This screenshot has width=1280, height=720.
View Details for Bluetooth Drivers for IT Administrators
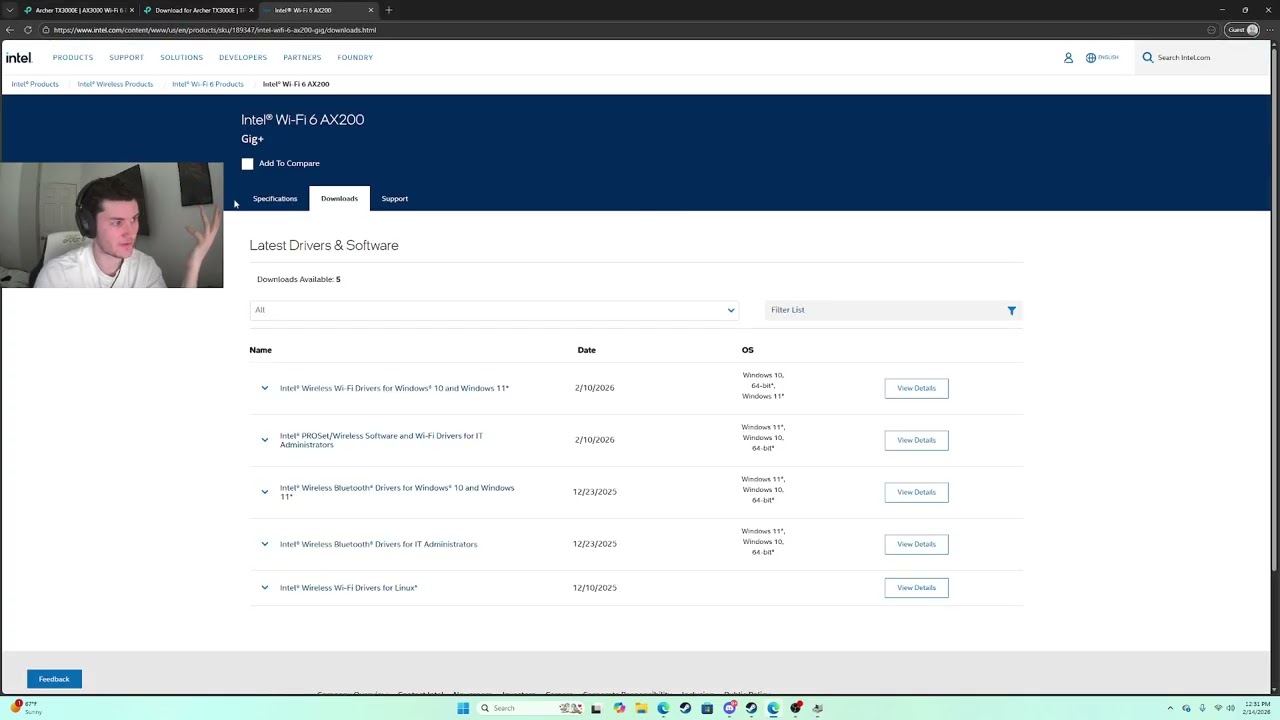[916, 544]
